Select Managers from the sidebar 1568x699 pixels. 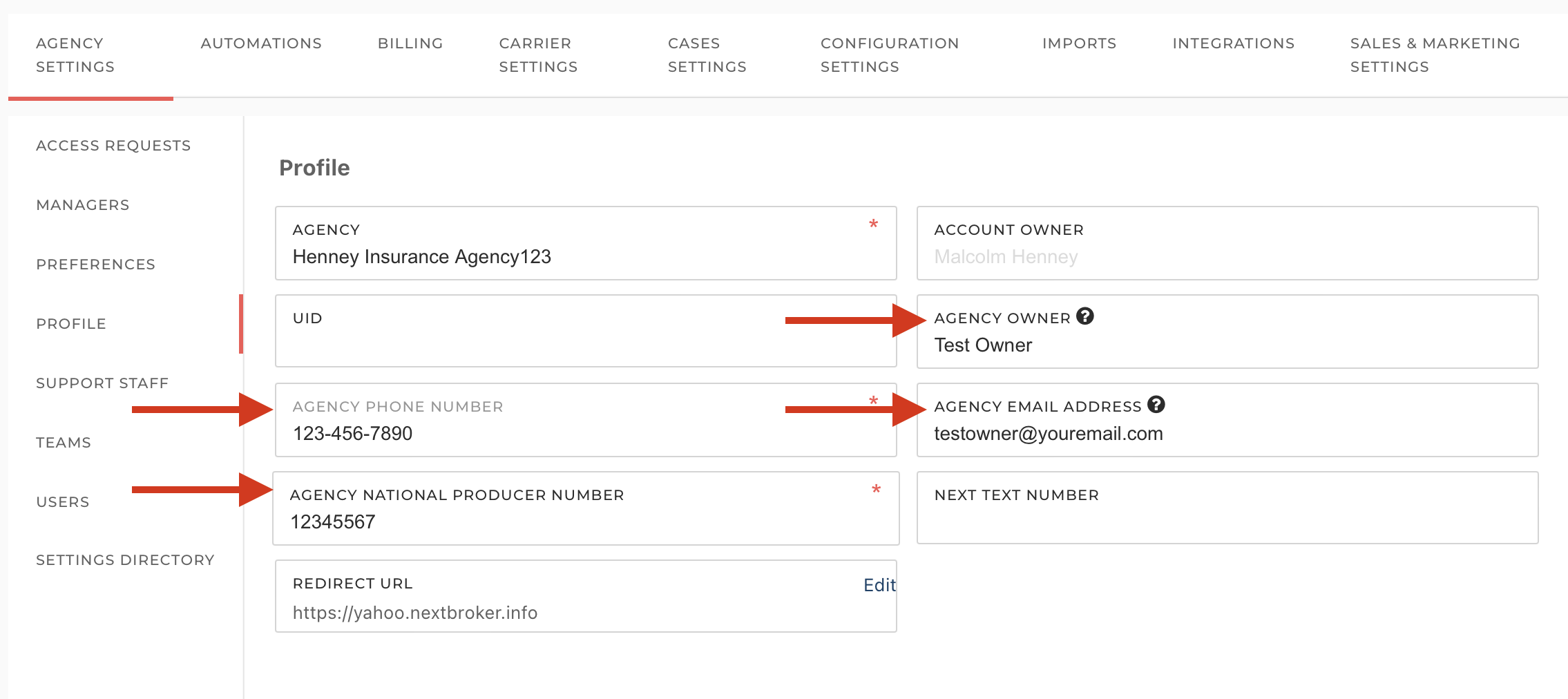point(83,205)
